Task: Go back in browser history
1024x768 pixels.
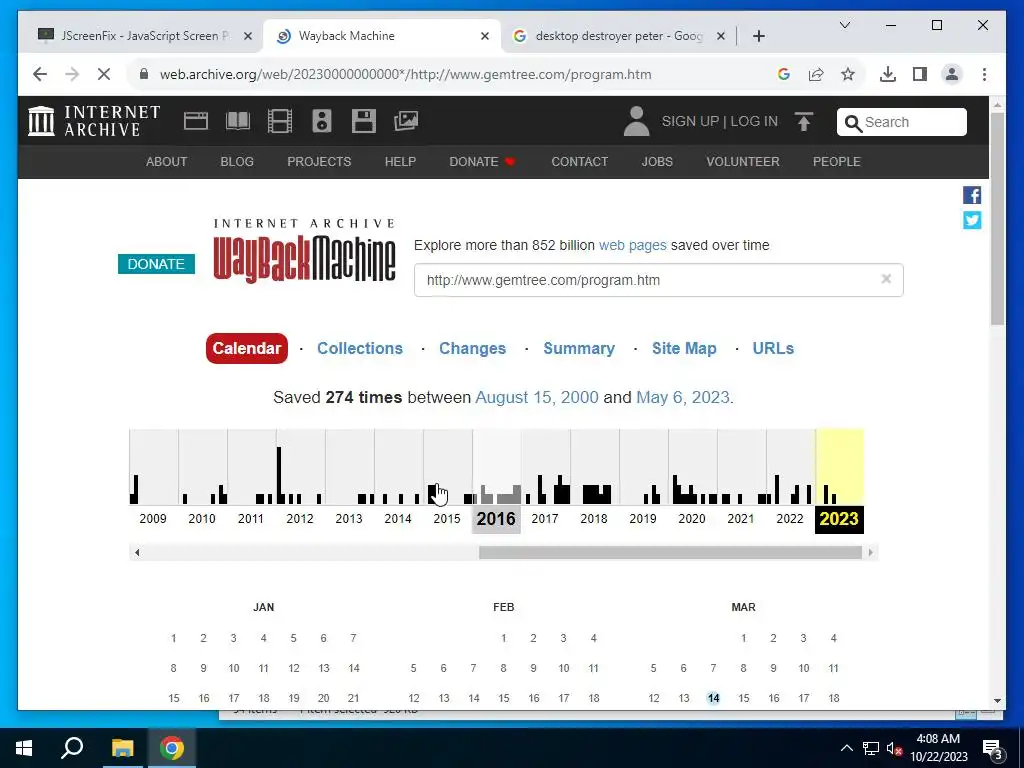Action: click(40, 74)
